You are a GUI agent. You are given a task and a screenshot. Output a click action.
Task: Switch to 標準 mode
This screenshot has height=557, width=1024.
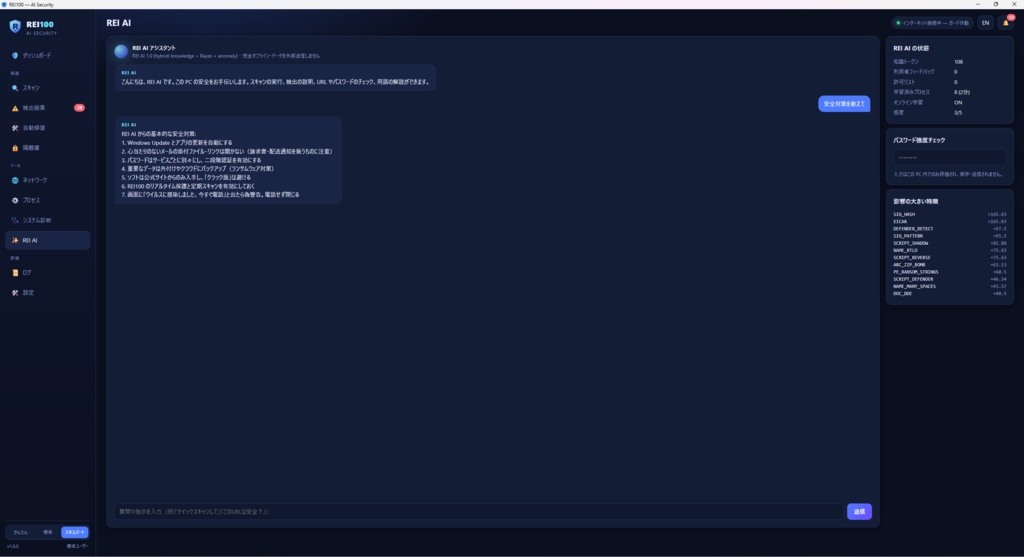pyautogui.click(x=48, y=532)
